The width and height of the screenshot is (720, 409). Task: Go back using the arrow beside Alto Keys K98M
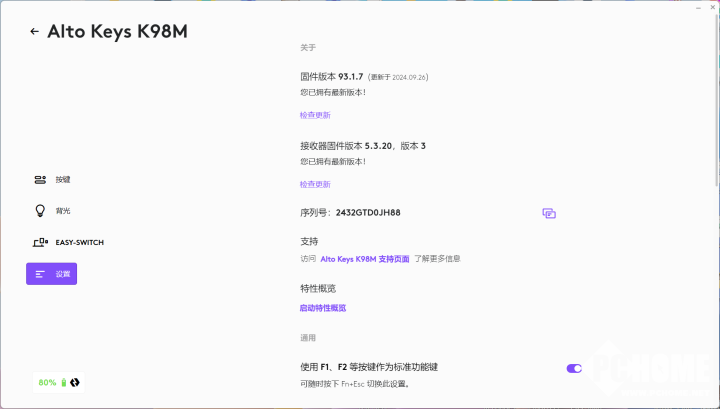[34, 31]
